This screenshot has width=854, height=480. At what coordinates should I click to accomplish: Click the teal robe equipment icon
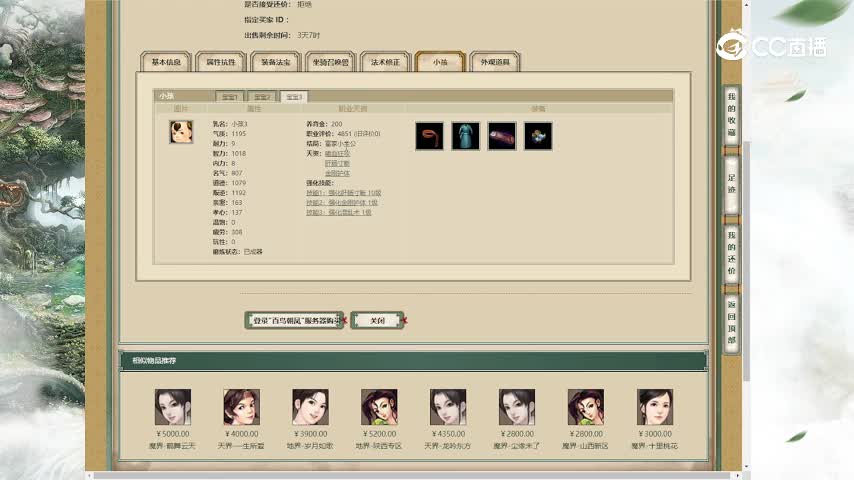coord(466,136)
